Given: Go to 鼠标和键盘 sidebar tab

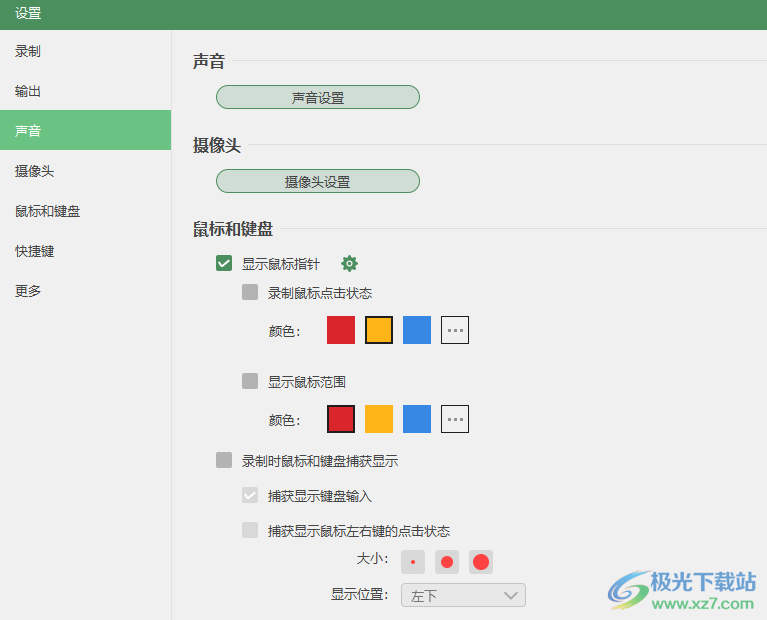Looking at the screenshot, I should click(86, 211).
